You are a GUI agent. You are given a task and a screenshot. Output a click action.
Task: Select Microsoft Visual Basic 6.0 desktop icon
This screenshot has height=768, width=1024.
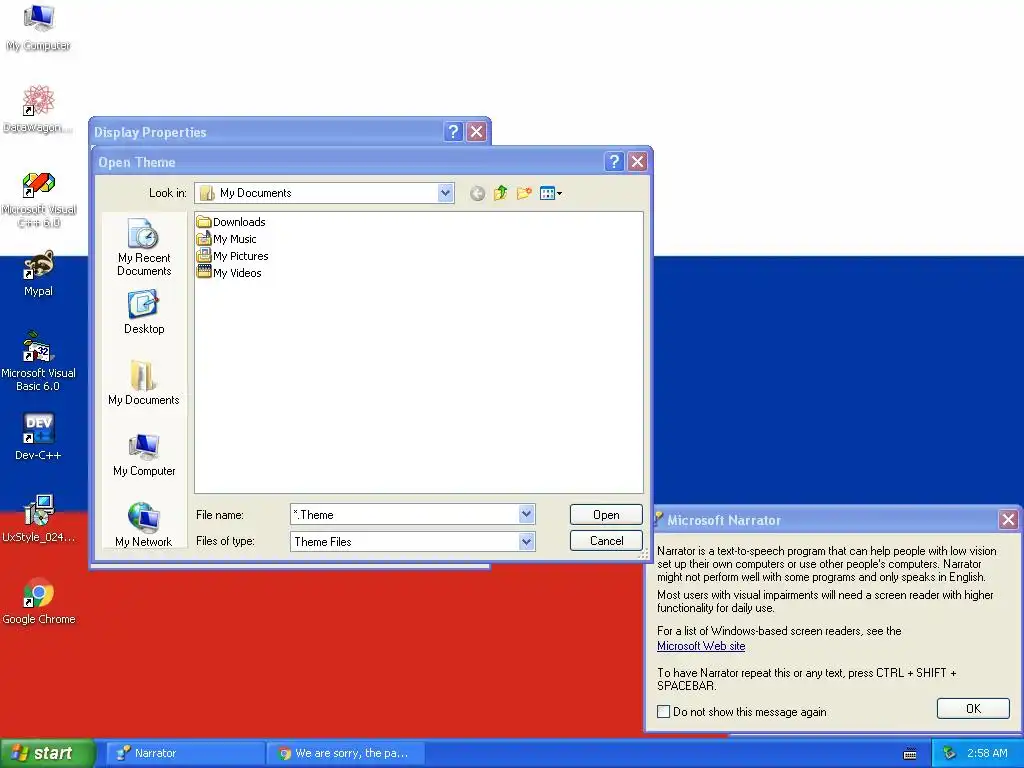coord(38,361)
